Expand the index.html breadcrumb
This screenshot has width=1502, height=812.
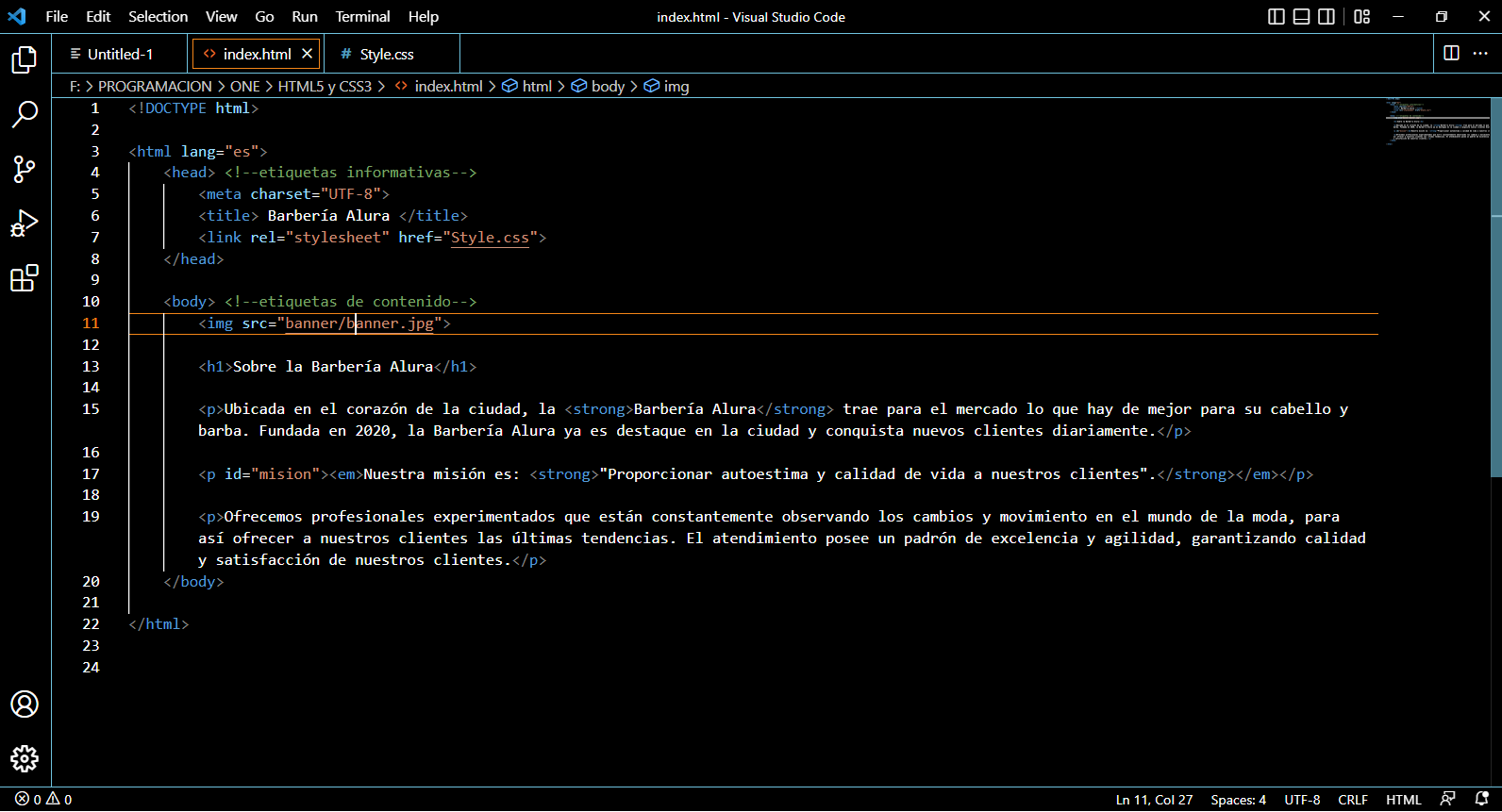pyautogui.click(x=439, y=87)
